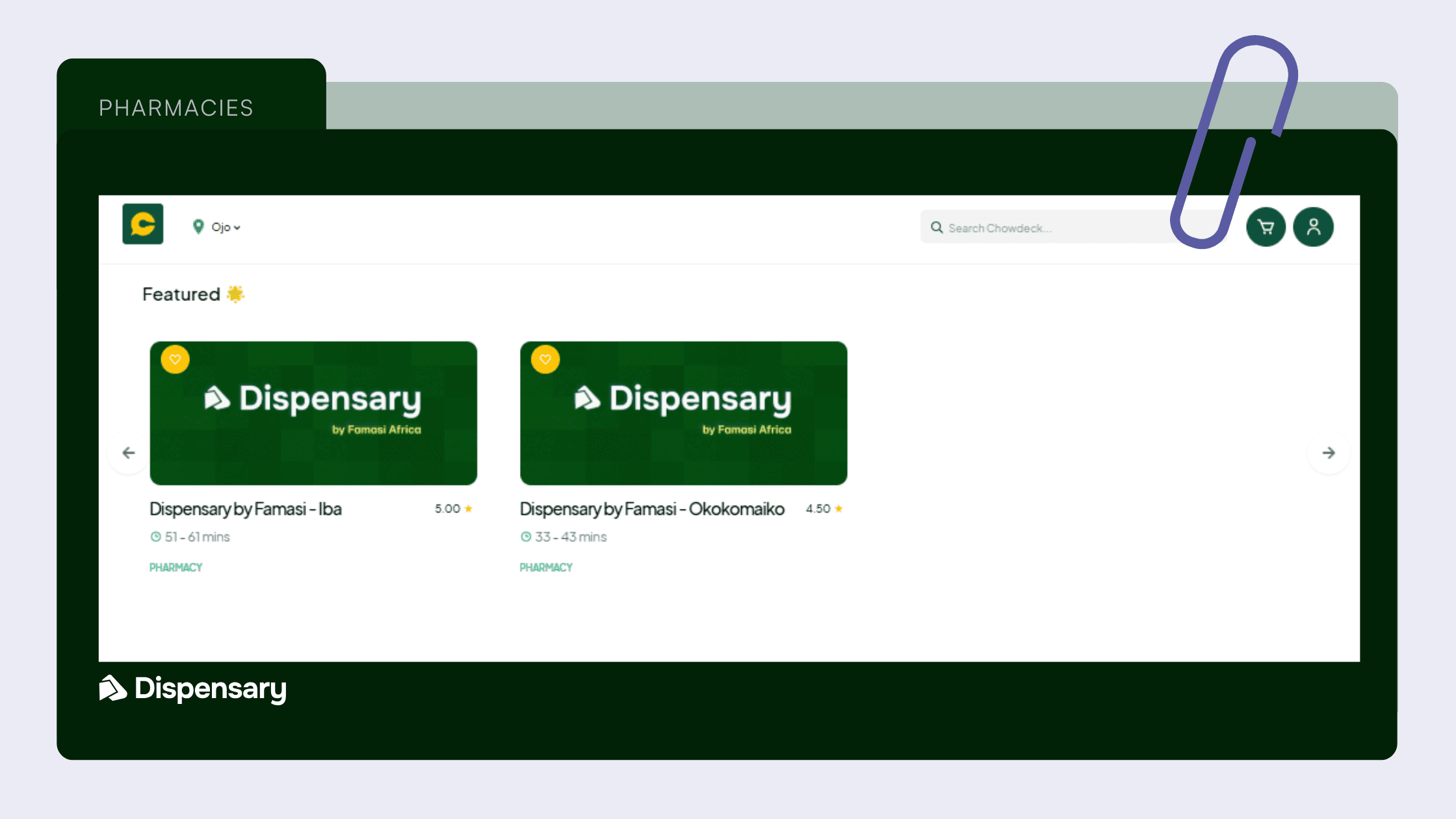The height and width of the screenshot is (819, 1456).
Task: Go to next featured items arrow
Action: 1329,452
